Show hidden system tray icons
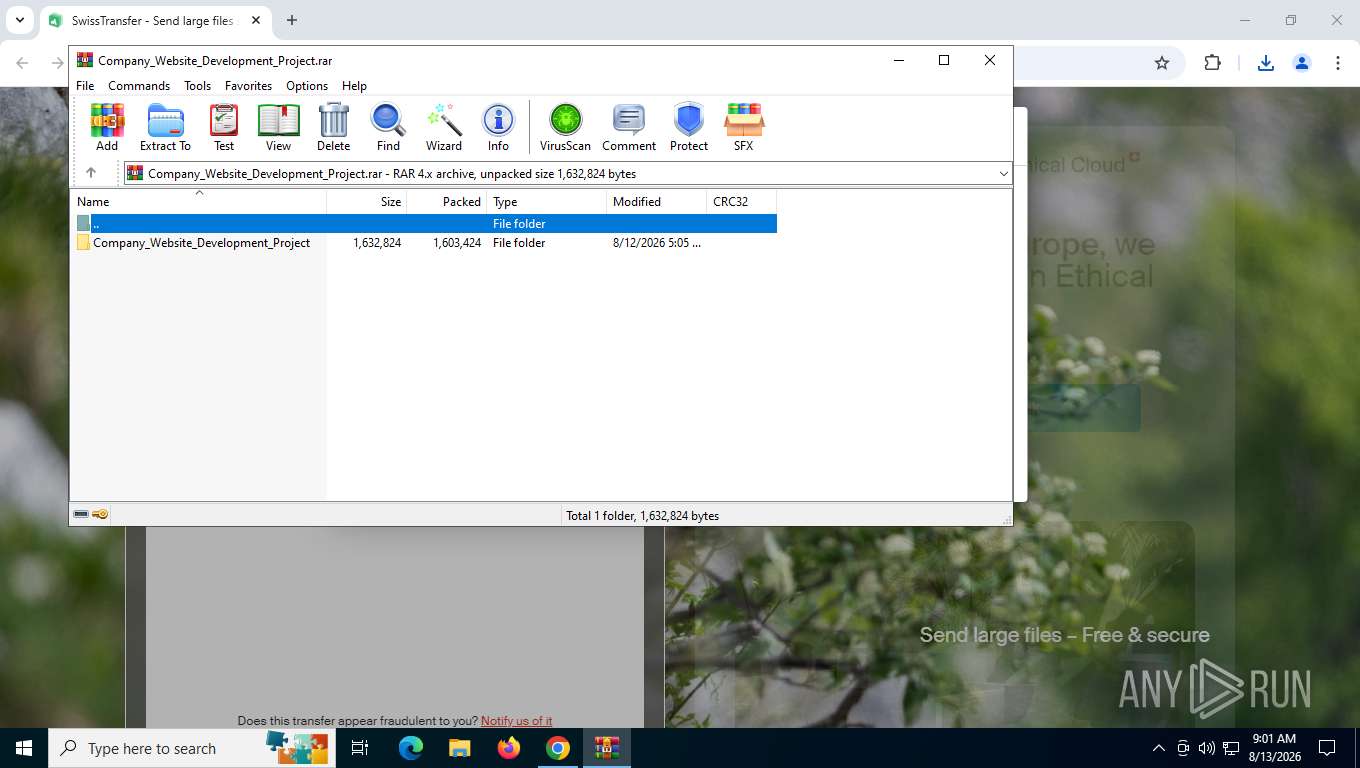The width and height of the screenshot is (1360, 768). click(x=1159, y=748)
